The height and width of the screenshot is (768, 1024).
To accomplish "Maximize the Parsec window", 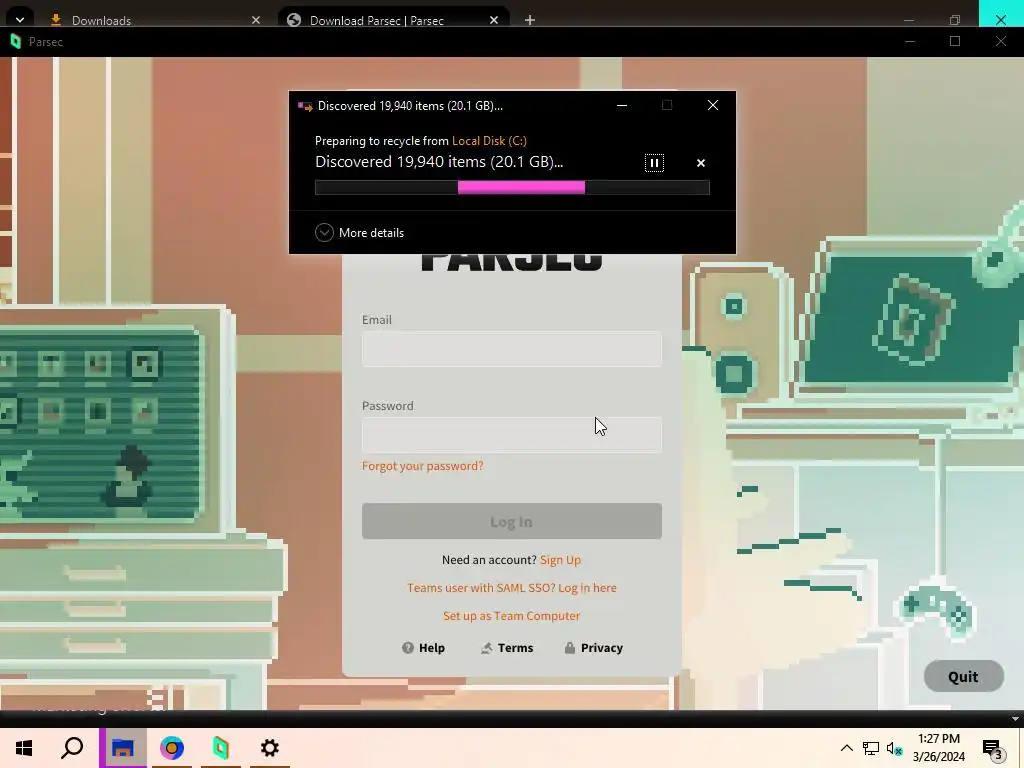I will [955, 41].
